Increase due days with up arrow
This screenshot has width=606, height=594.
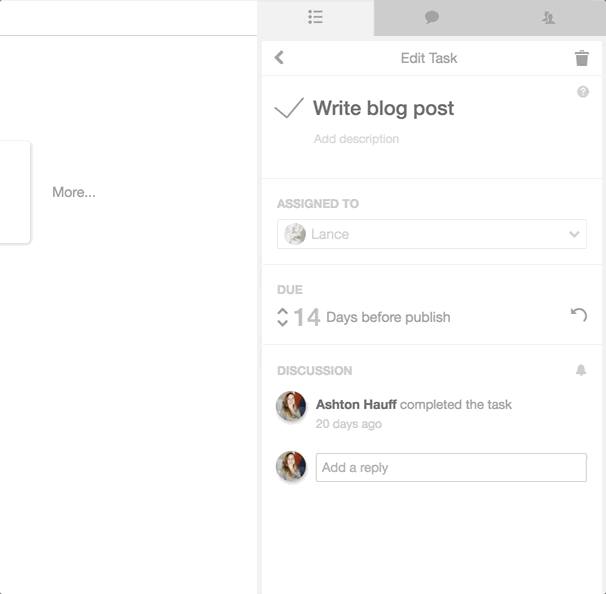pos(283,312)
